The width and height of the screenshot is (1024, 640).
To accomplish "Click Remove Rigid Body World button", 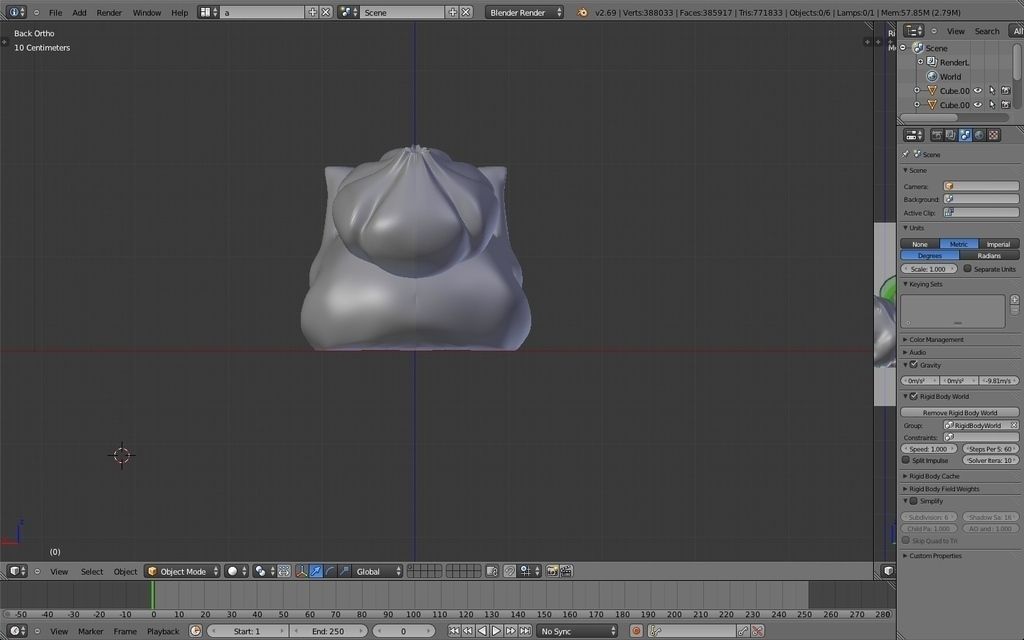I will point(959,413).
